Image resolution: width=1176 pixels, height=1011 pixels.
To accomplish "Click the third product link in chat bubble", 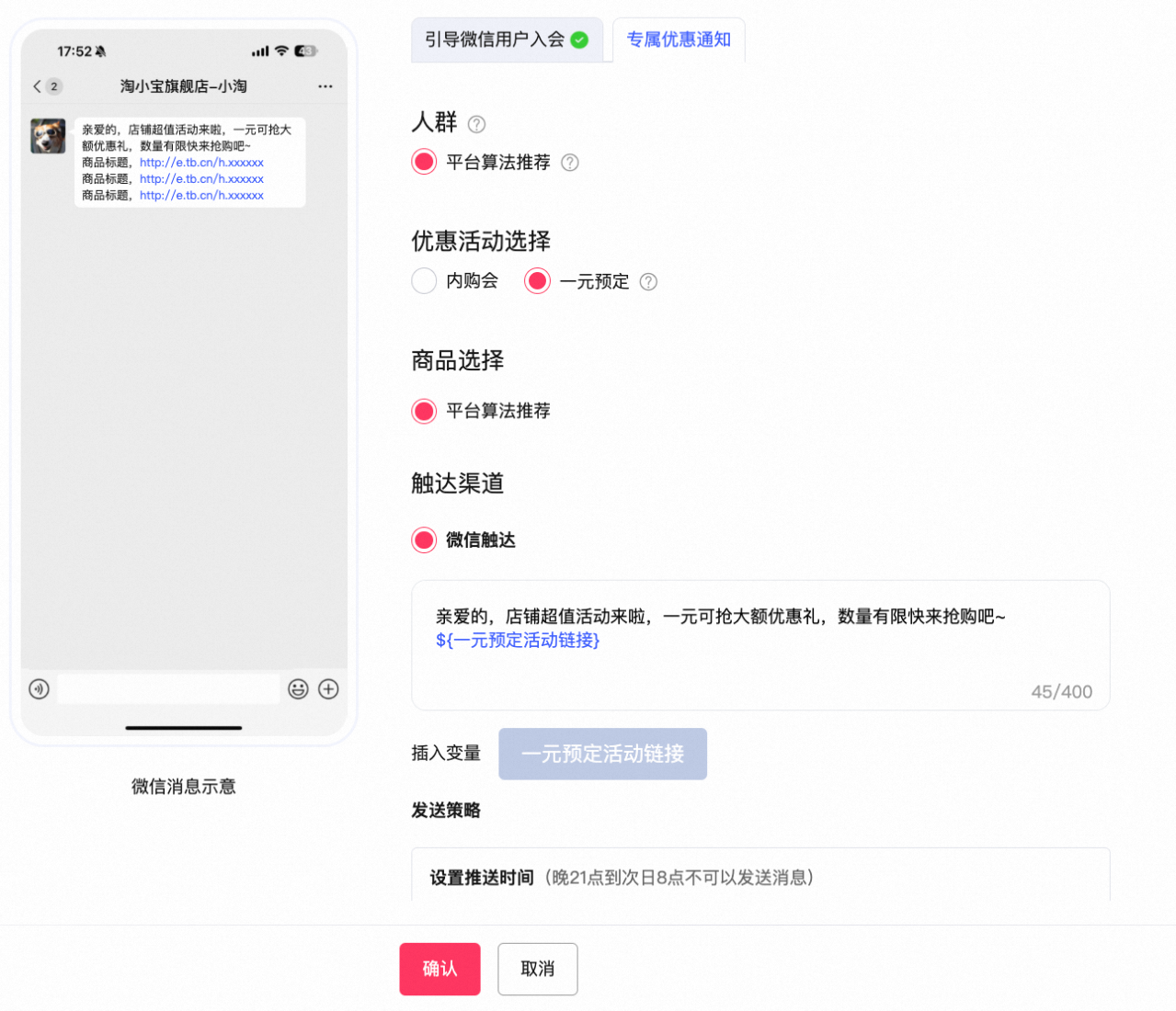I will click(201, 196).
